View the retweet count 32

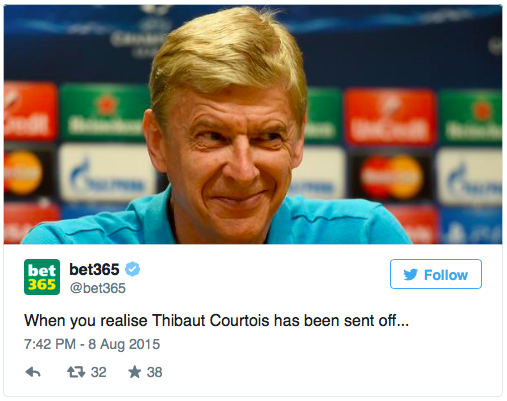pyautogui.click(x=99, y=372)
